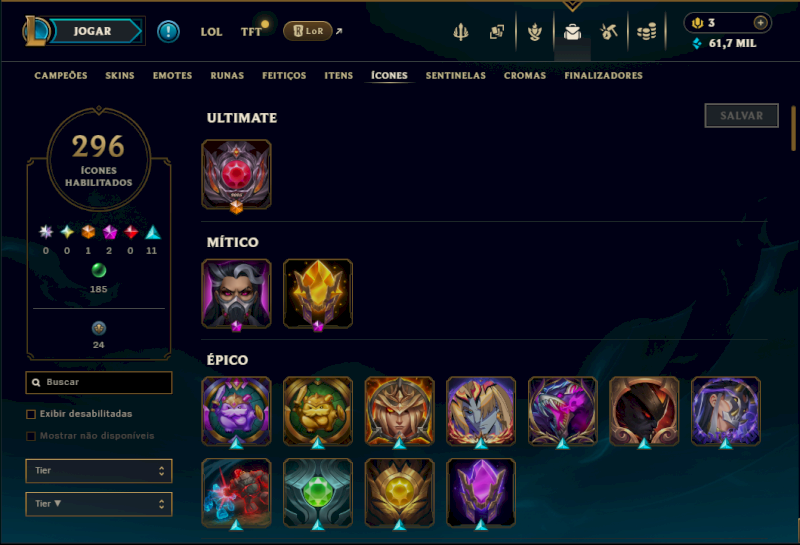This screenshot has height=545, width=800.
Task: Open the loot briefcase icon
Action: pyautogui.click(x=572, y=32)
